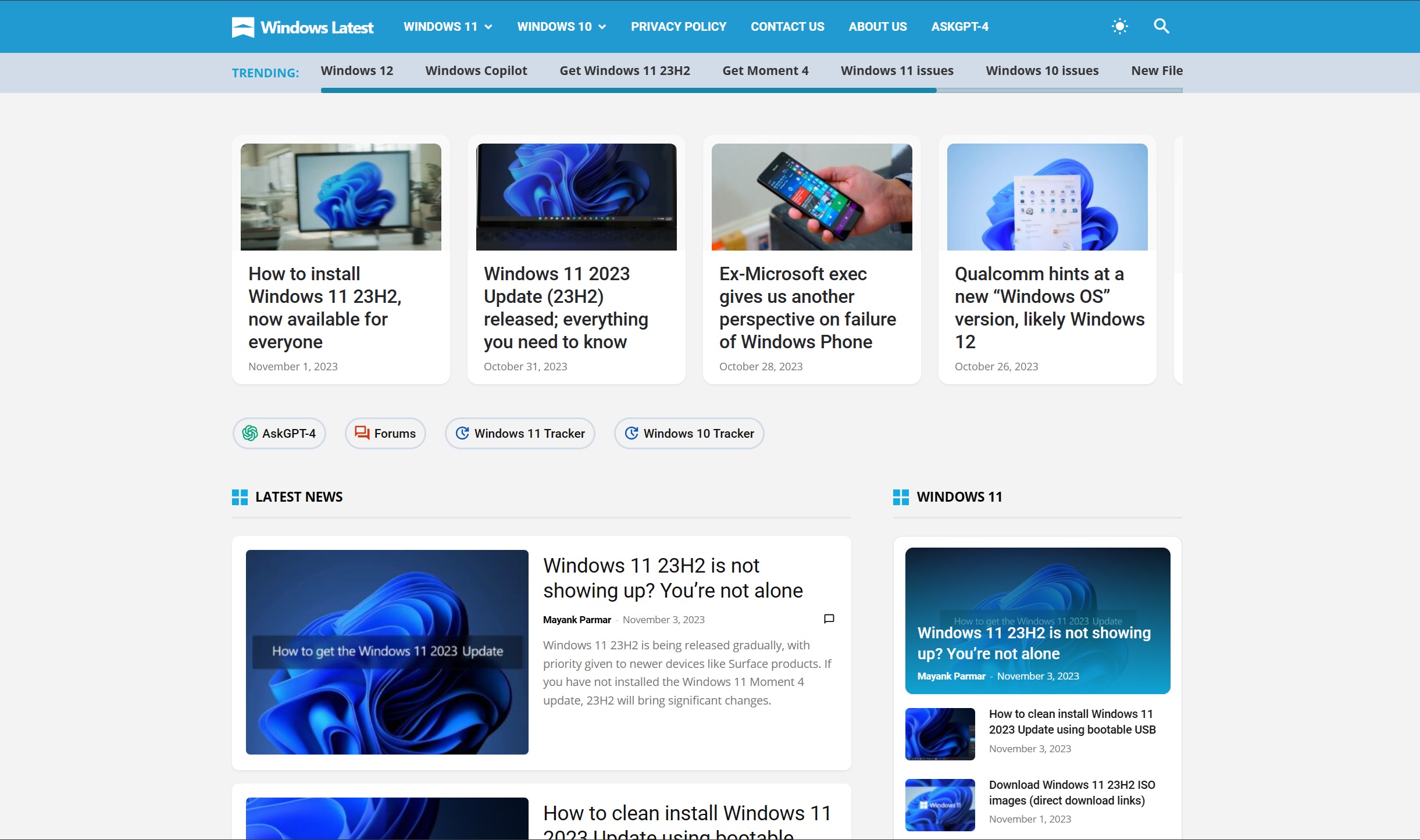
Task: Open the AskGPT-4 navigation menu item
Action: (960, 27)
